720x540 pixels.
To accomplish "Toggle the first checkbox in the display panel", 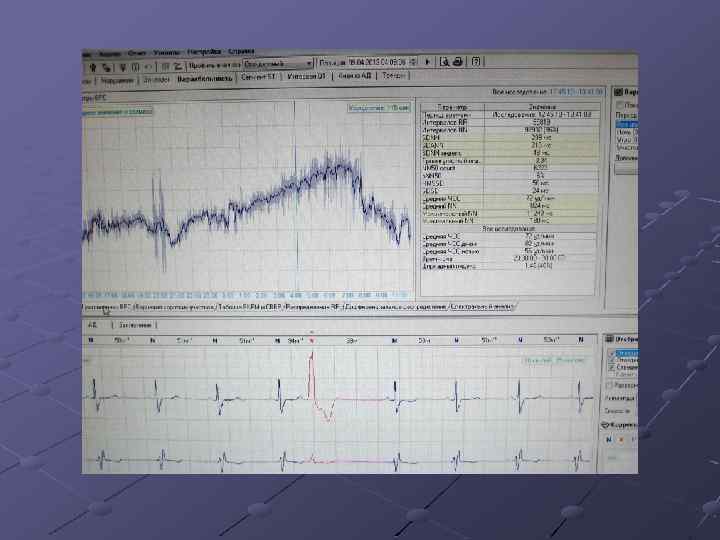I will coord(612,354).
